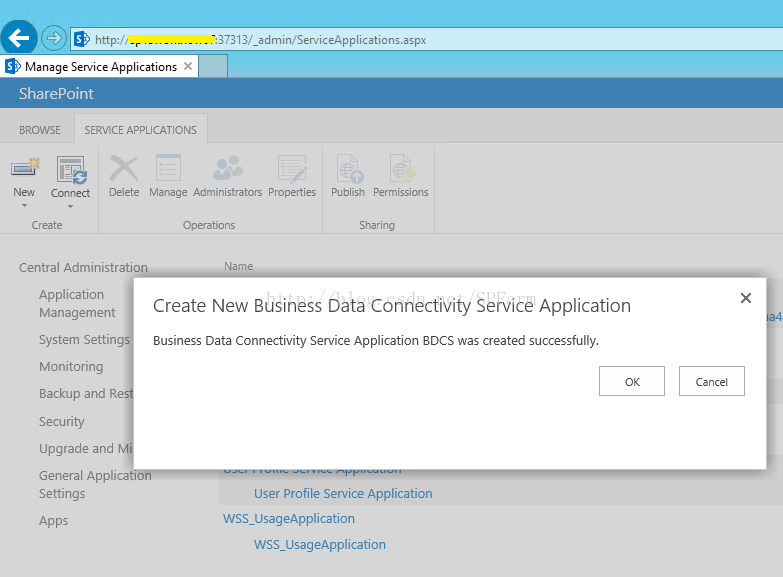The height and width of the screenshot is (577, 783).
Task: Click the Name column header
Action: coord(238,266)
